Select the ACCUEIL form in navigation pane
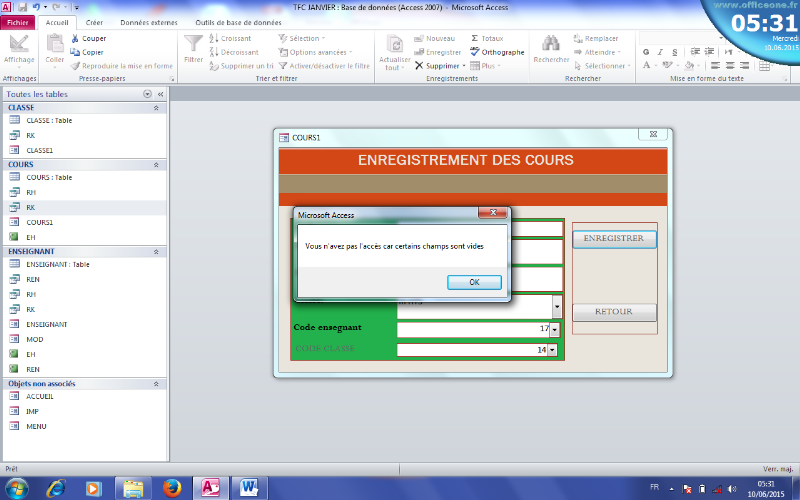 (x=39, y=396)
